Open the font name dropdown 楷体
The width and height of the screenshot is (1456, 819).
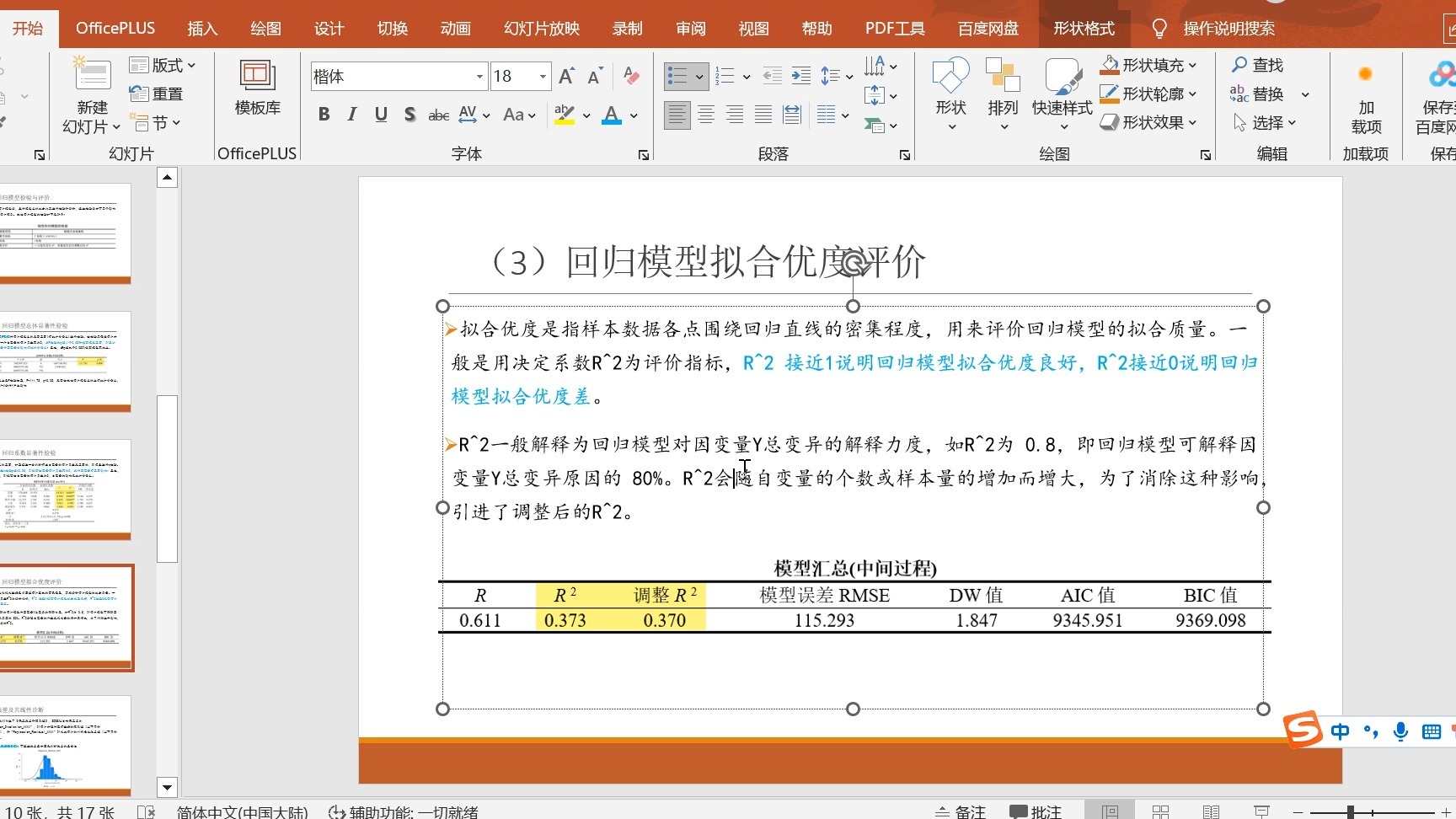coord(479,77)
